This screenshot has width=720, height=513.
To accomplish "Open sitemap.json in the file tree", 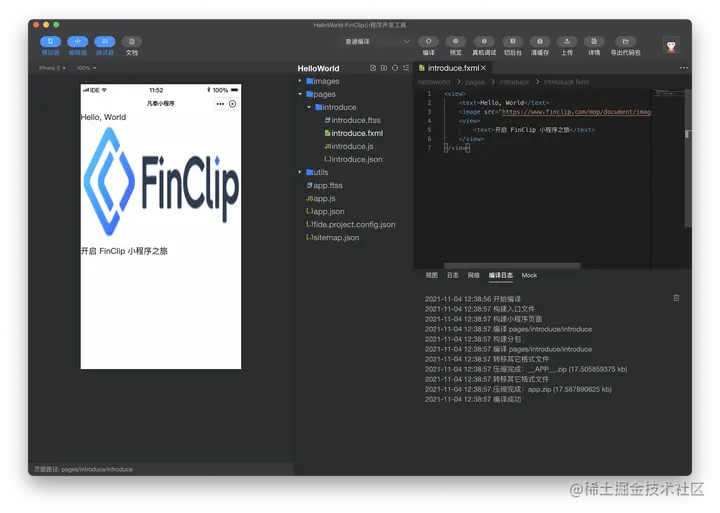I will tap(333, 237).
